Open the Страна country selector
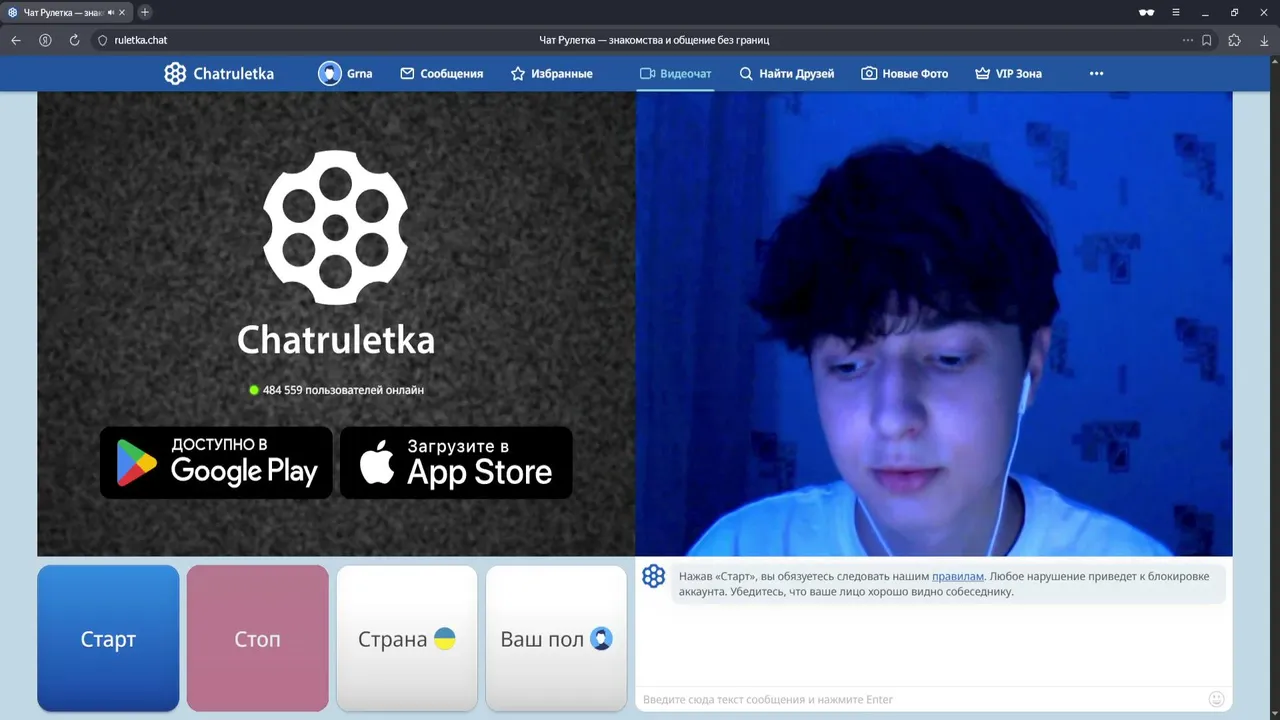The image size is (1280, 720). (407, 639)
